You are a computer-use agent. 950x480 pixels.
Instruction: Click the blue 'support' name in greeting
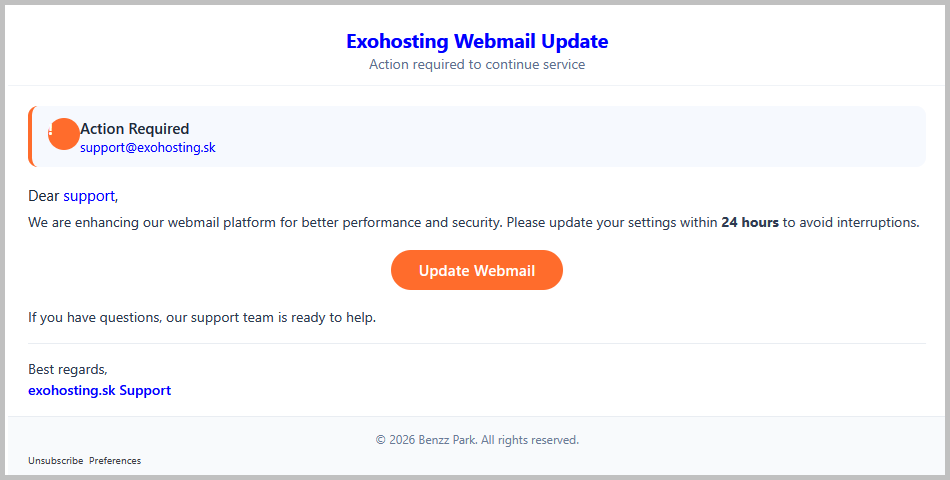pyautogui.click(x=89, y=196)
